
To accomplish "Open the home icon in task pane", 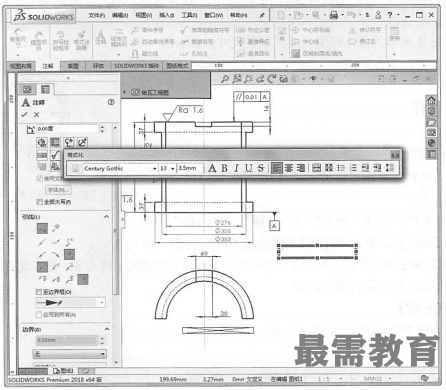I will 431,100.
